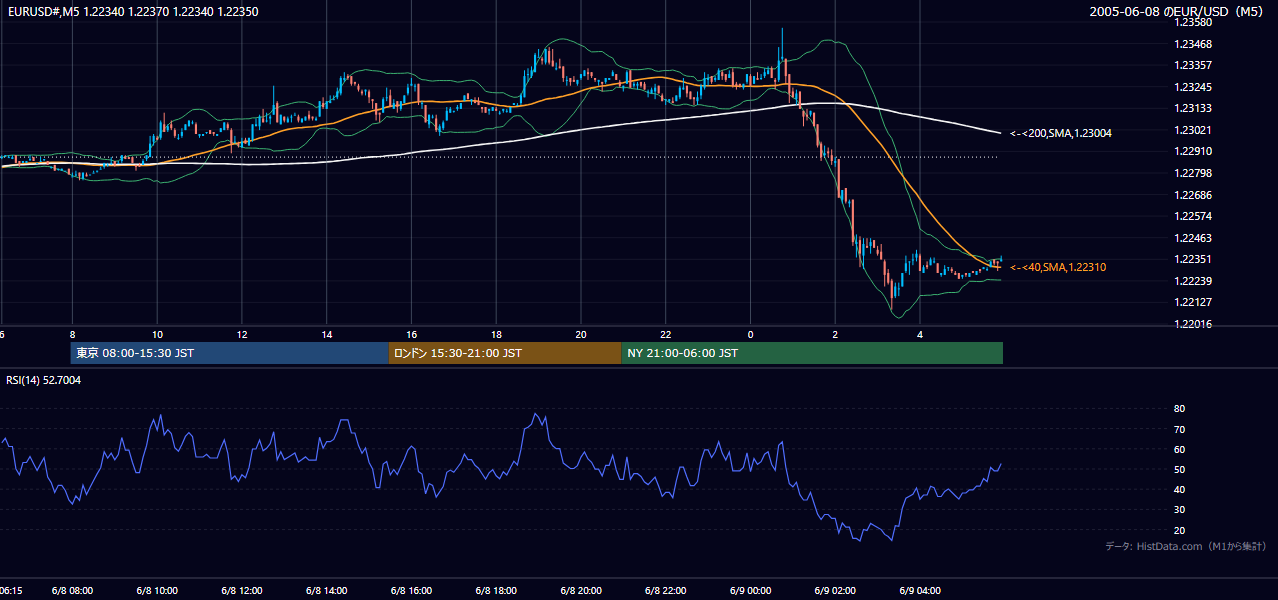Click the 6/8 16:00 time label
This screenshot has width=1278, height=600.
pos(411,590)
